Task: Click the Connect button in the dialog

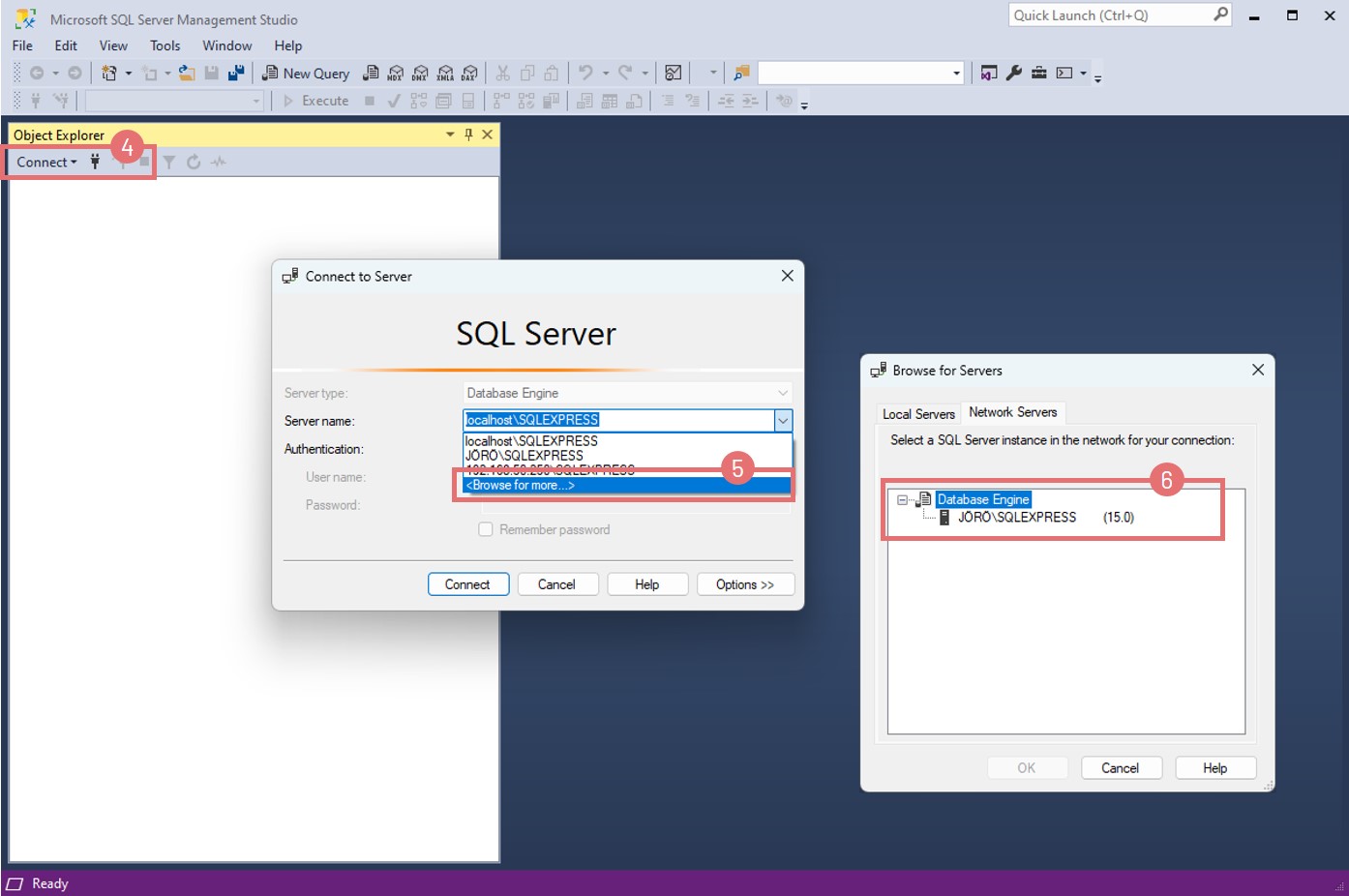Action: click(x=467, y=584)
